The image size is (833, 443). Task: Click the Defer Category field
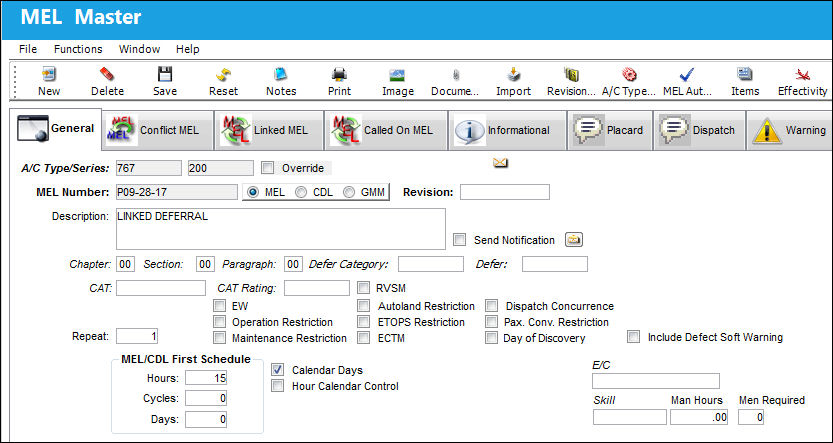[431, 264]
